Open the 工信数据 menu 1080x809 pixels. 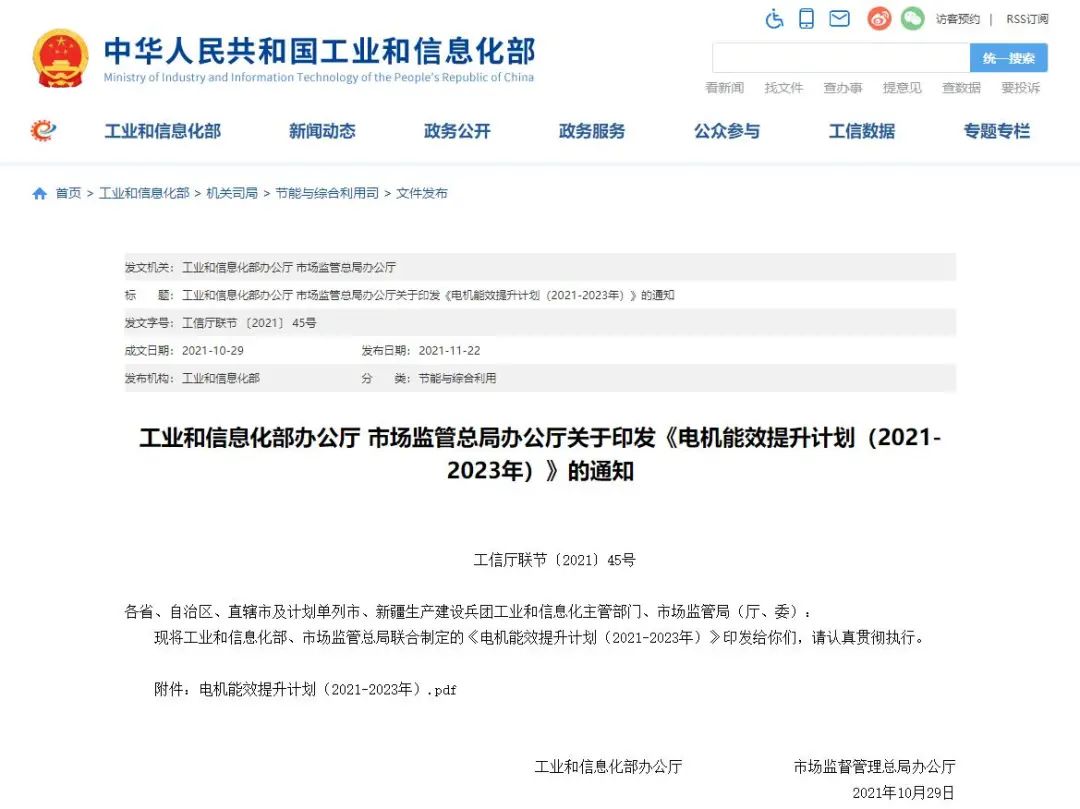[x=862, y=131]
